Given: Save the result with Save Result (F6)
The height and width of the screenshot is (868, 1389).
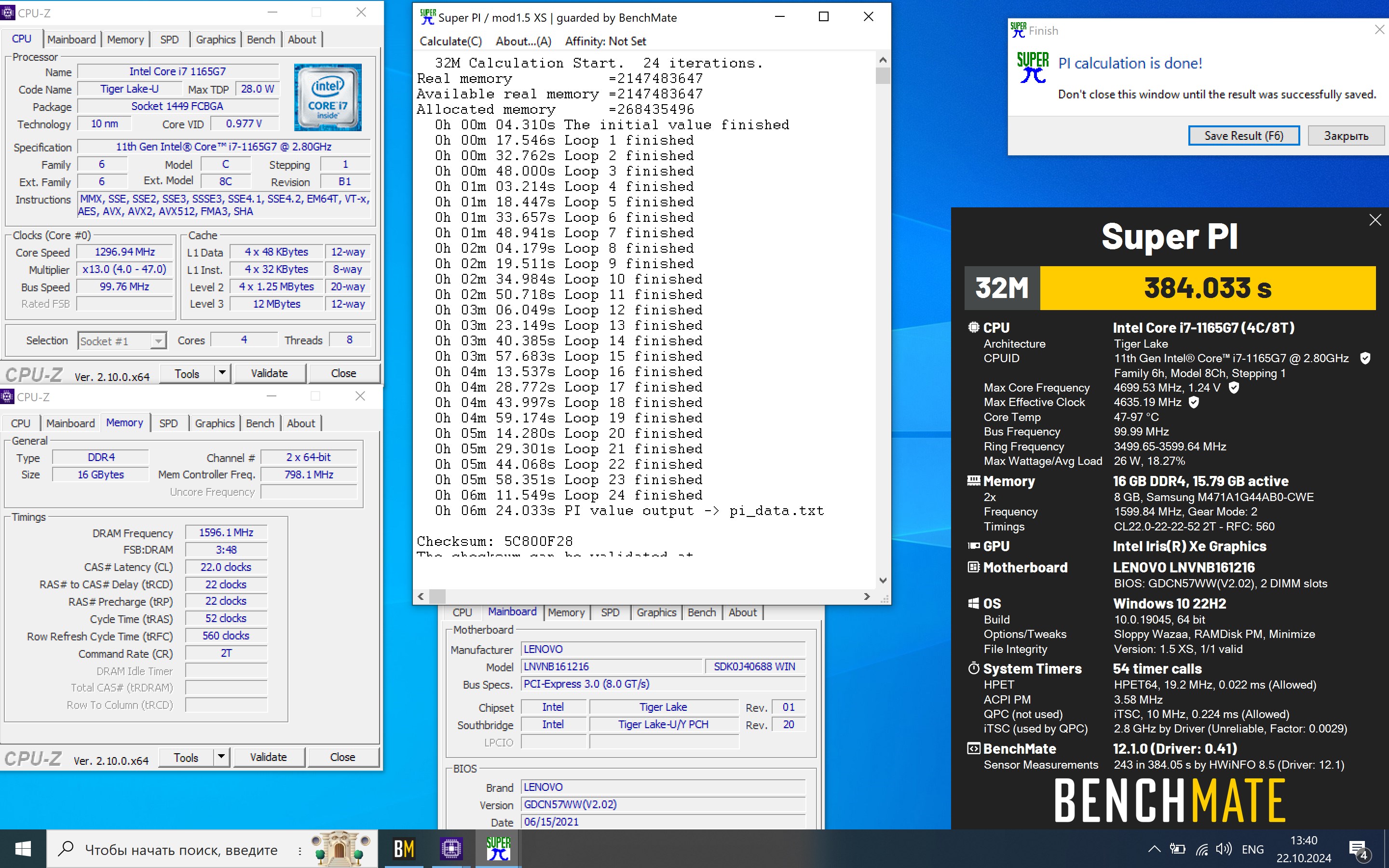Looking at the screenshot, I should 1243,136.
